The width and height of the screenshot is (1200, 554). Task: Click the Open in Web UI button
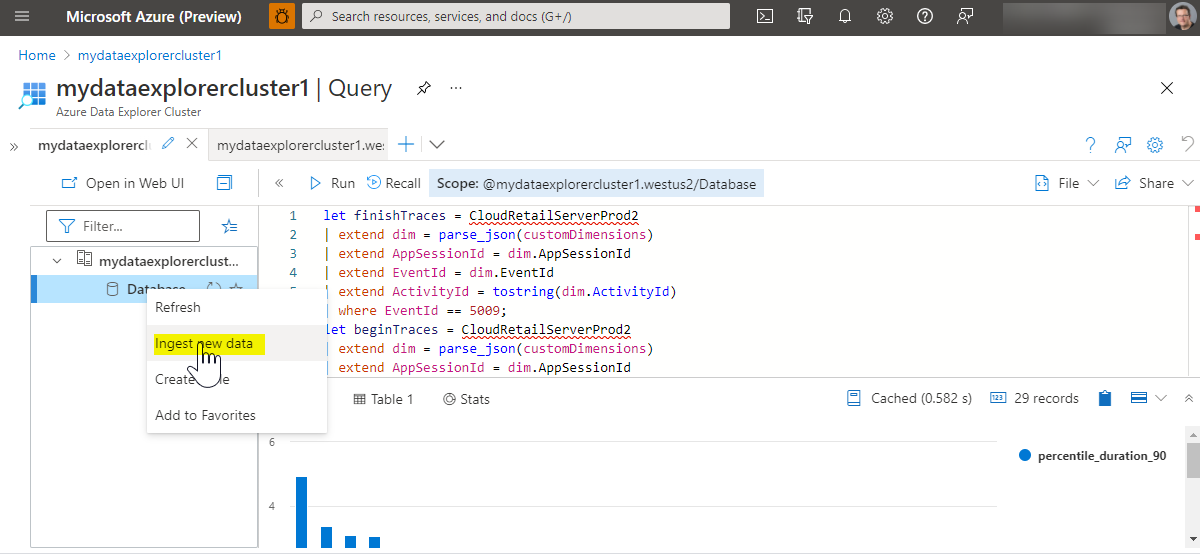click(123, 183)
